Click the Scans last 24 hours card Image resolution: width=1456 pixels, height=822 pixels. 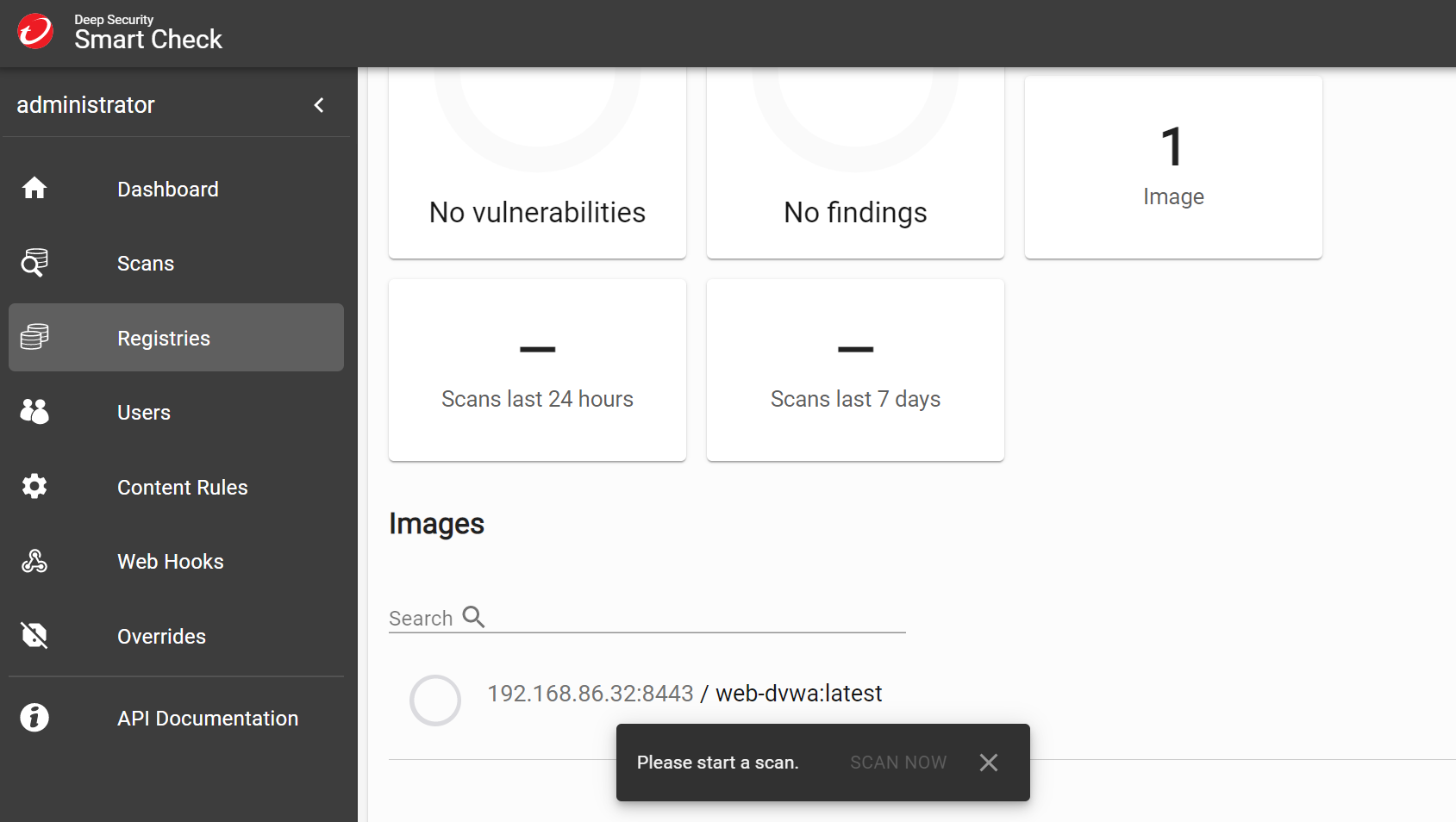pyautogui.click(x=537, y=370)
